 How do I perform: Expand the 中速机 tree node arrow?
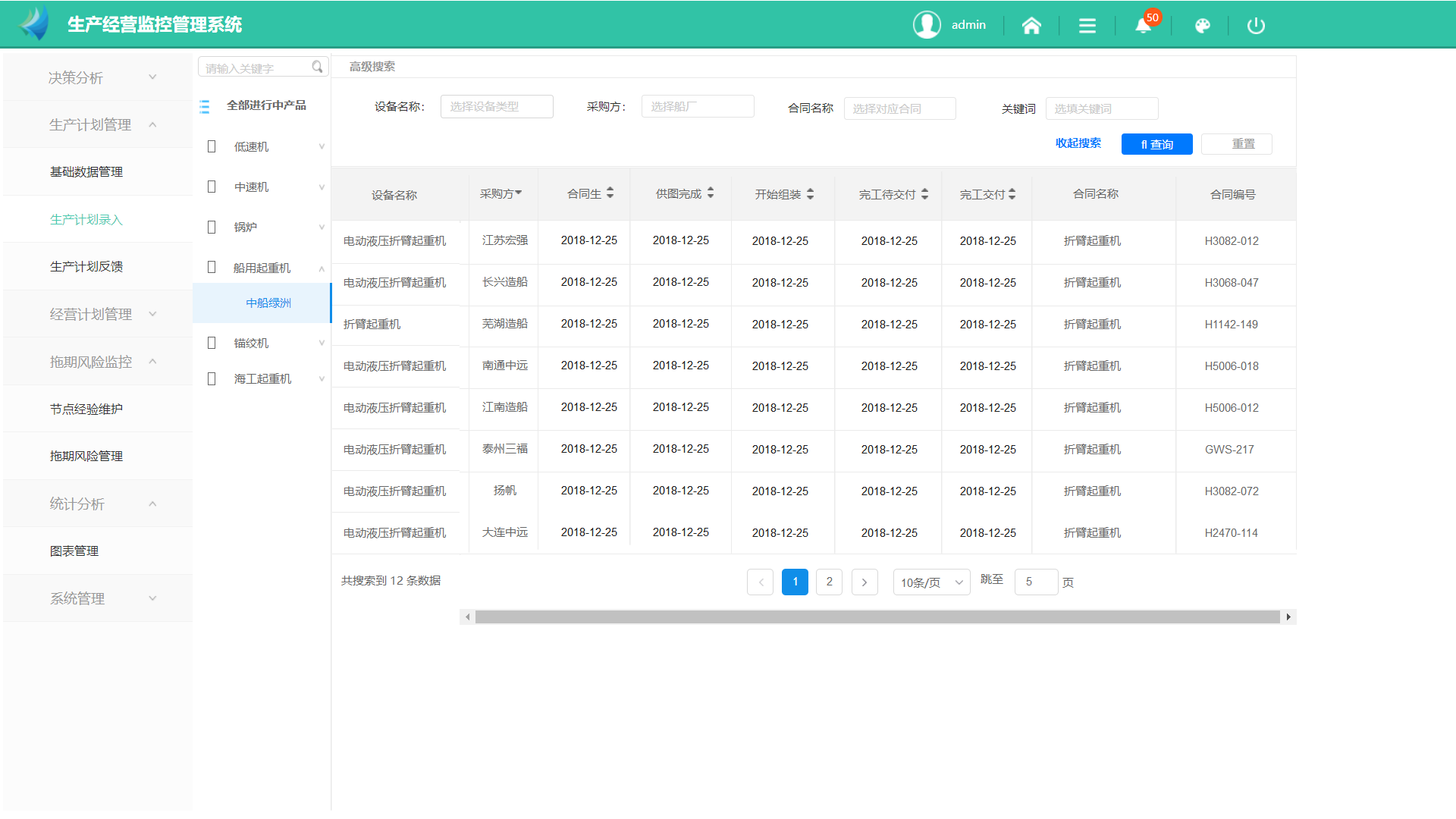[x=322, y=187]
